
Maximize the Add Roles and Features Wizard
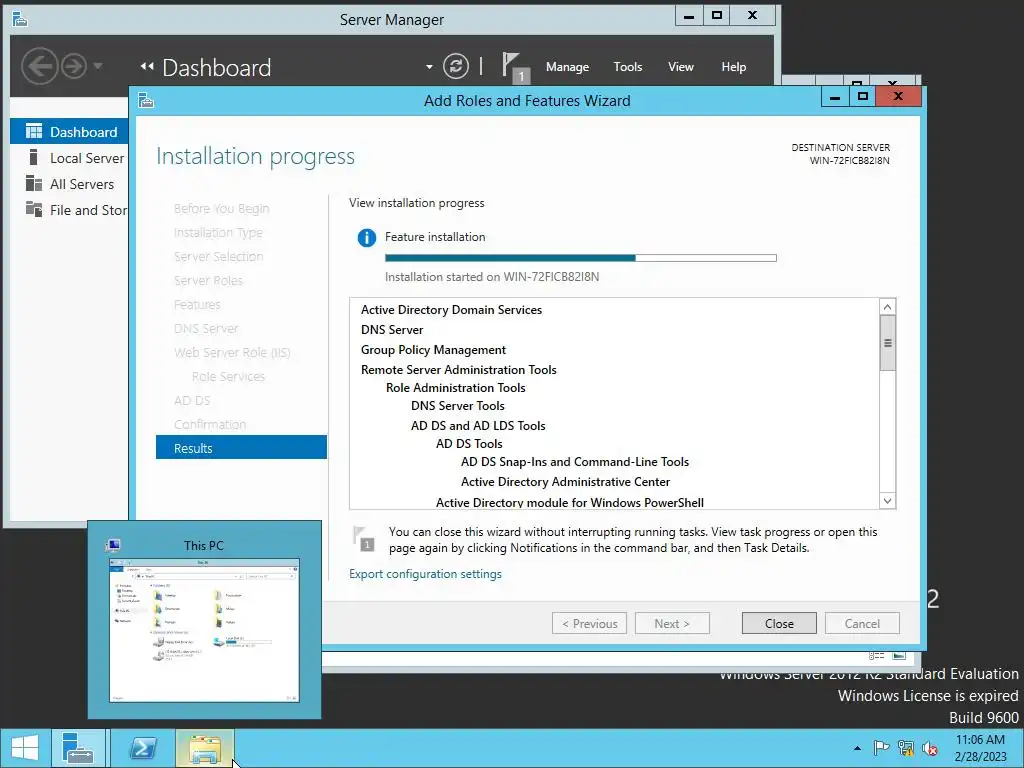pyautogui.click(x=863, y=97)
